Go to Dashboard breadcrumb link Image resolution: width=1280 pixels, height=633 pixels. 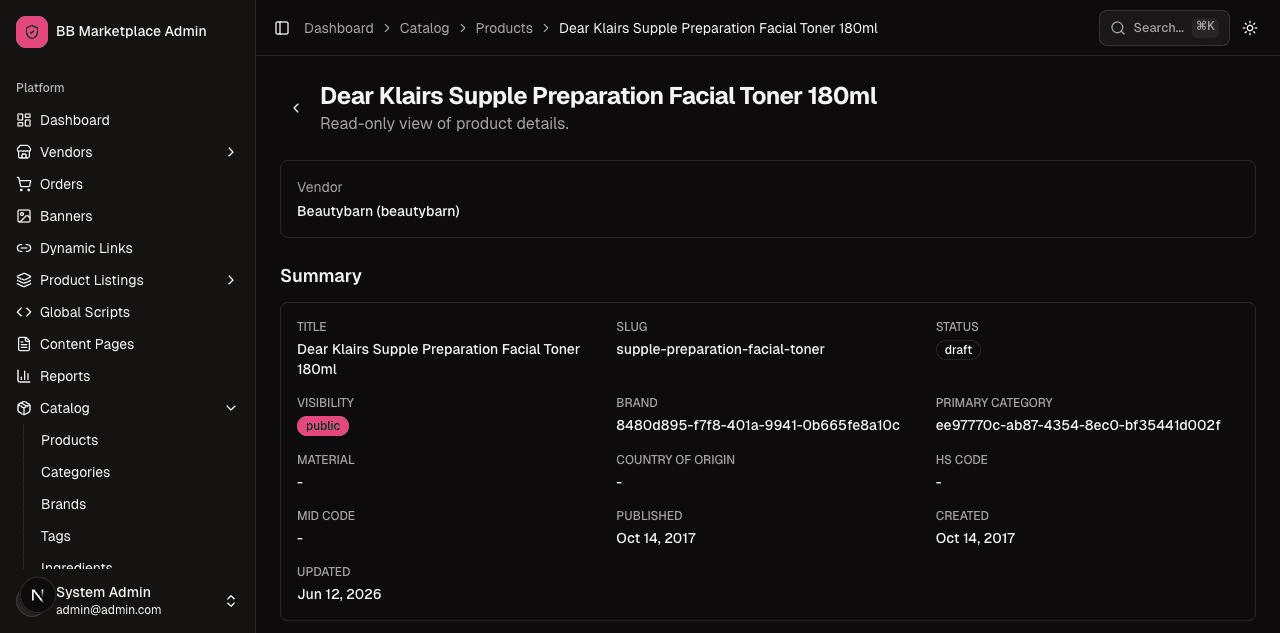[x=339, y=28]
